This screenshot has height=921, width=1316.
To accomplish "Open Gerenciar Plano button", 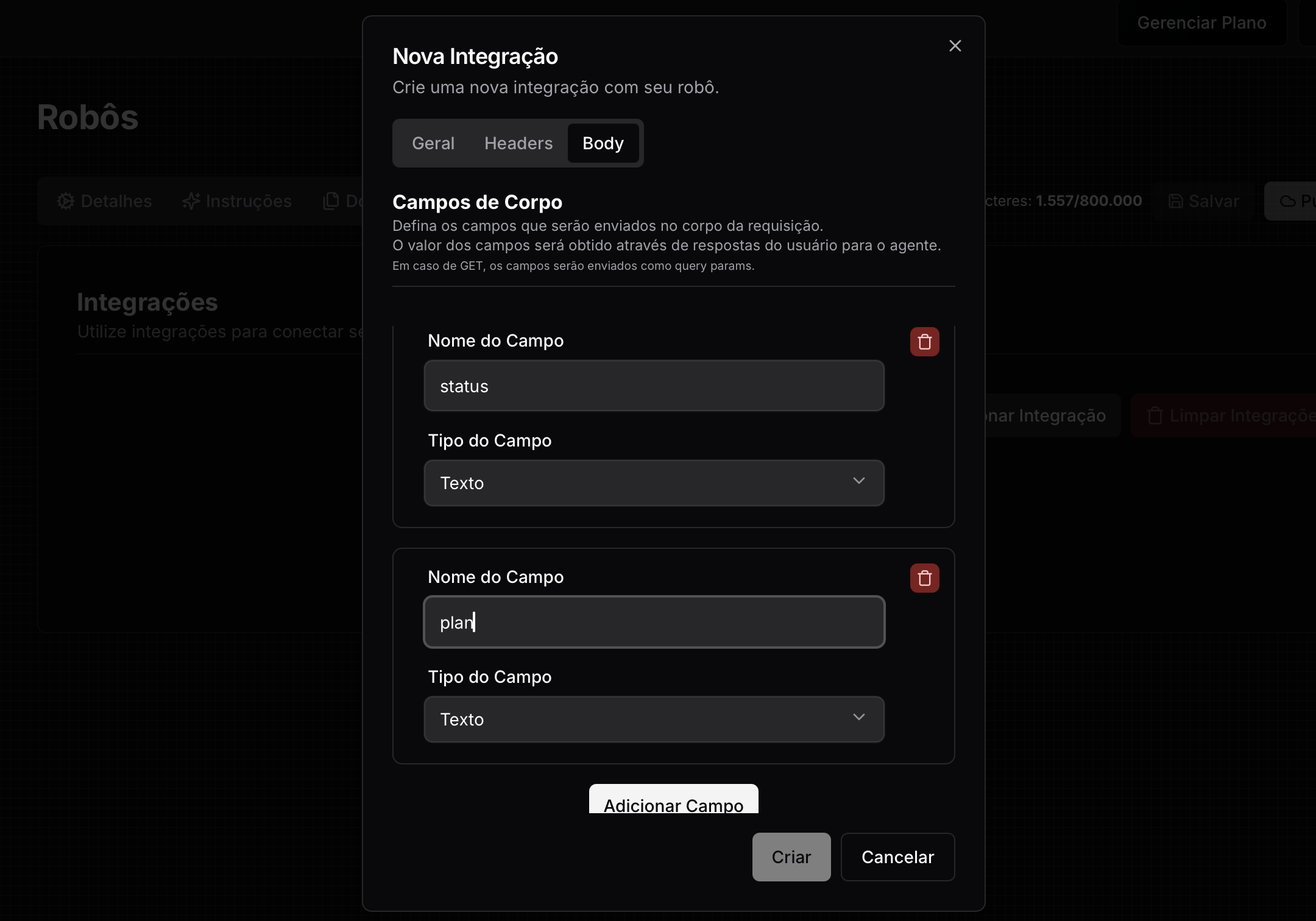I will 1201,23.
